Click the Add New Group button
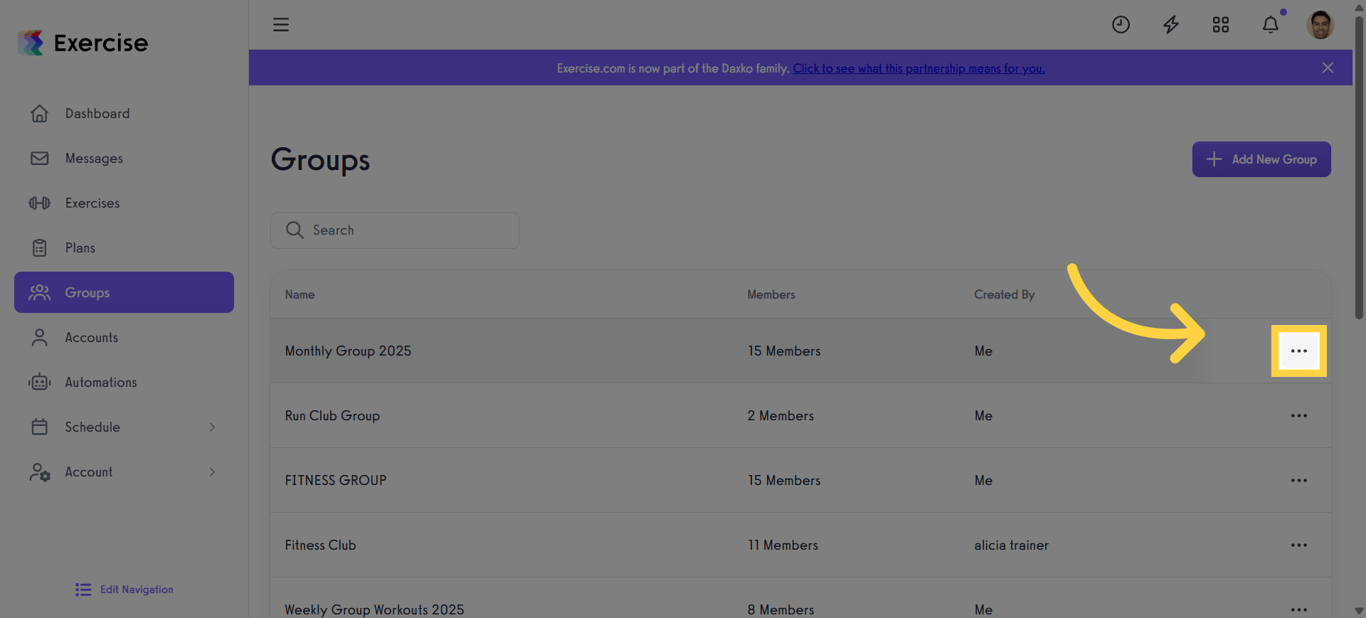The height and width of the screenshot is (618, 1366). pos(1261,159)
